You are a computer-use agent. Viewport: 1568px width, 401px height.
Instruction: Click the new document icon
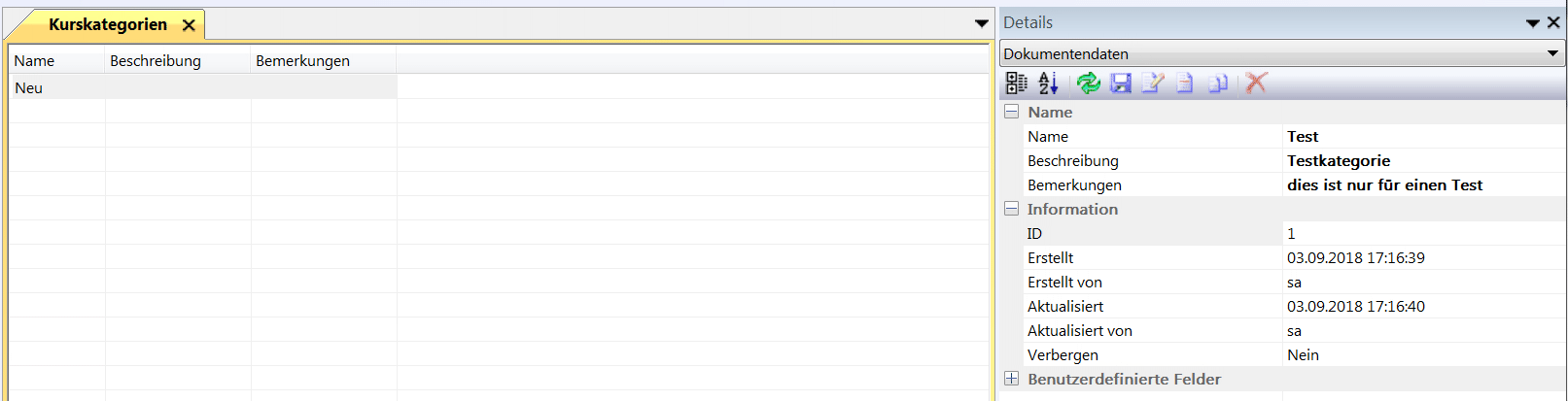(x=1185, y=84)
